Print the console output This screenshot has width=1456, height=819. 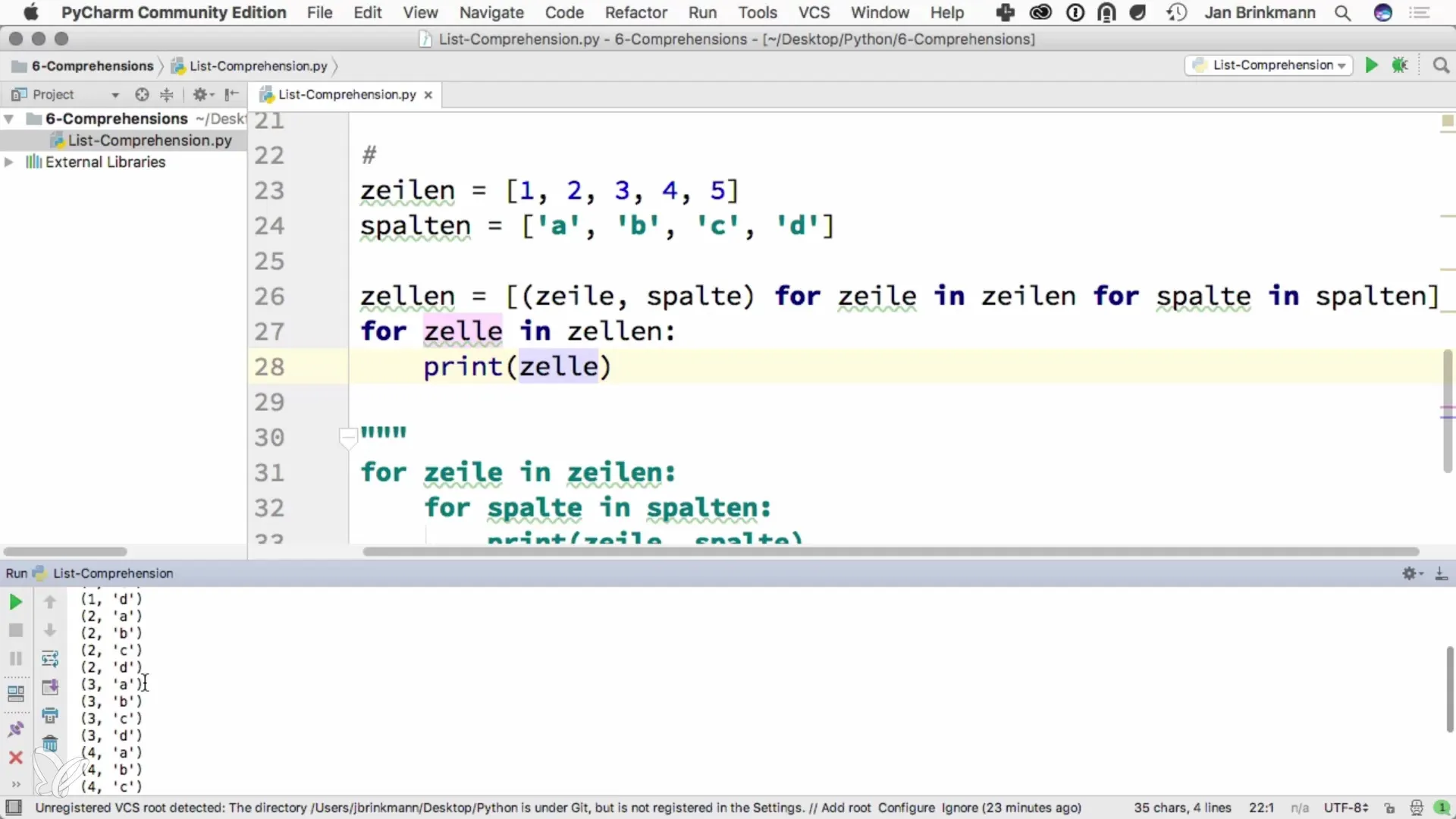(x=50, y=715)
